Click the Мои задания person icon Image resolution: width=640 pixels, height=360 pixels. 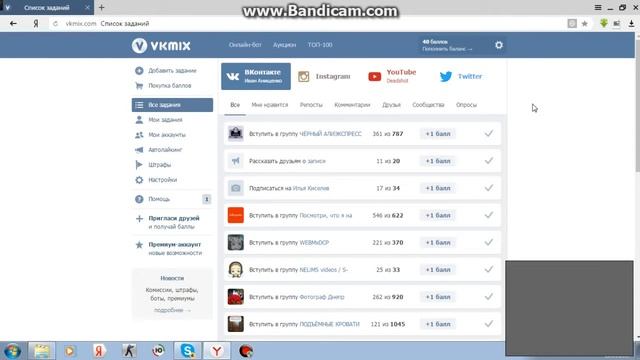click(x=139, y=120)
